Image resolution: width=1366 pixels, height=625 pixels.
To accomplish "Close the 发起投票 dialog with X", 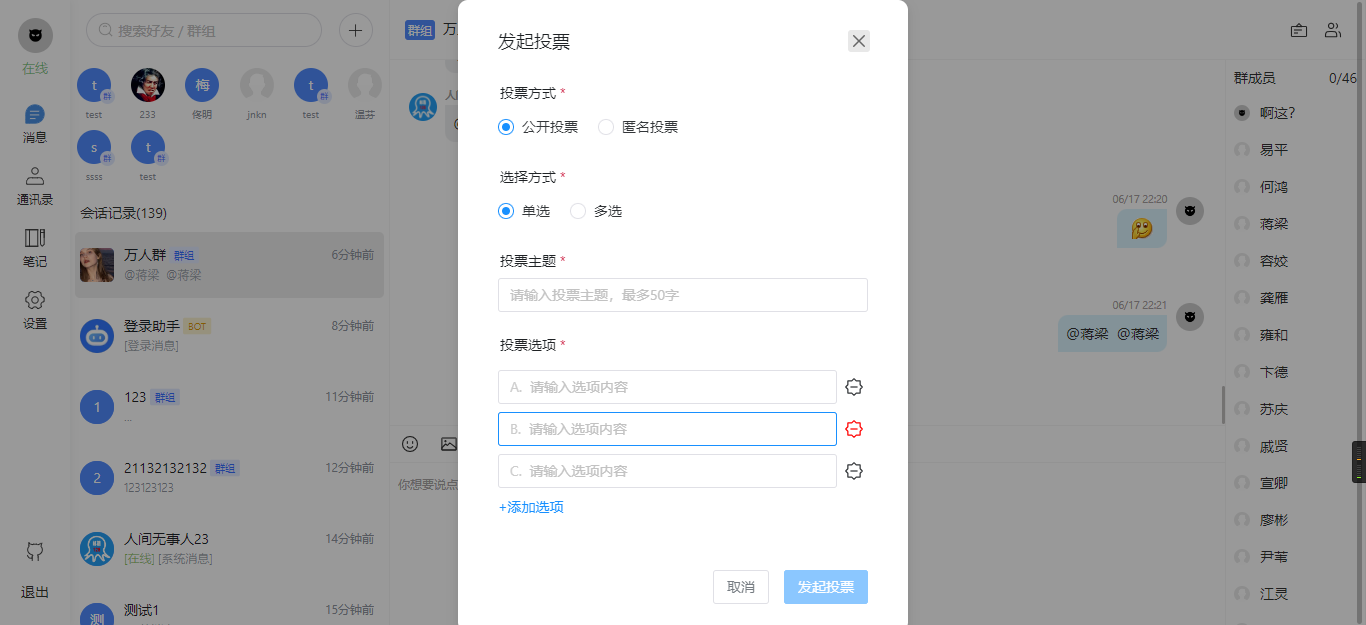I will point(859,41).
